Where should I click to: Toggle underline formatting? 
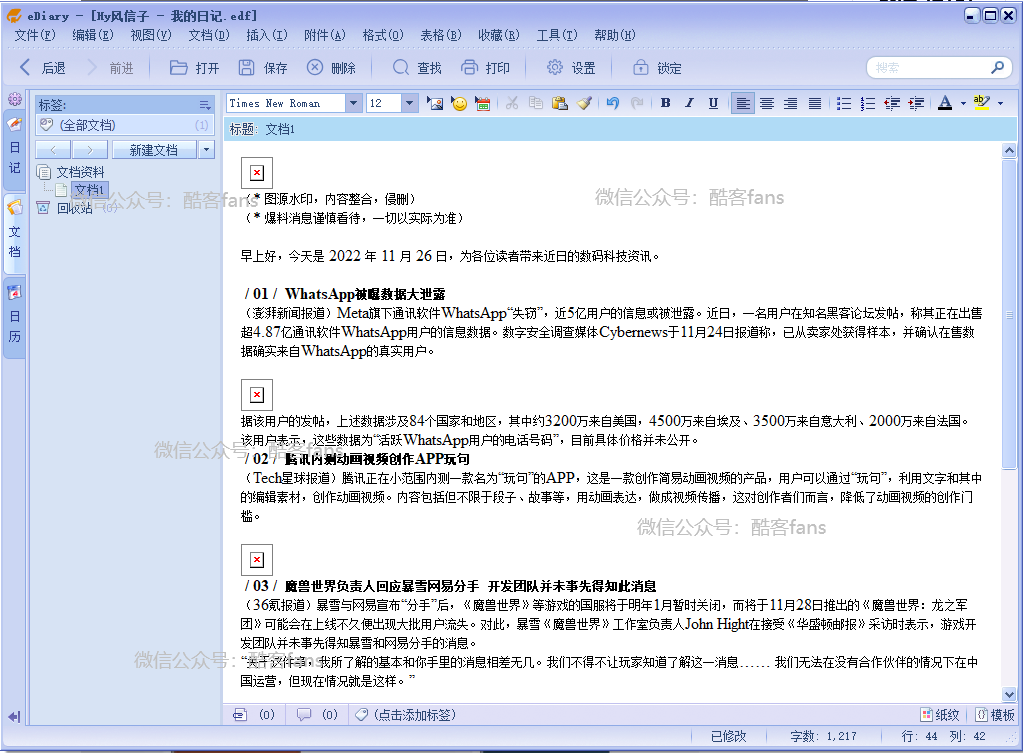coord(713,103)
